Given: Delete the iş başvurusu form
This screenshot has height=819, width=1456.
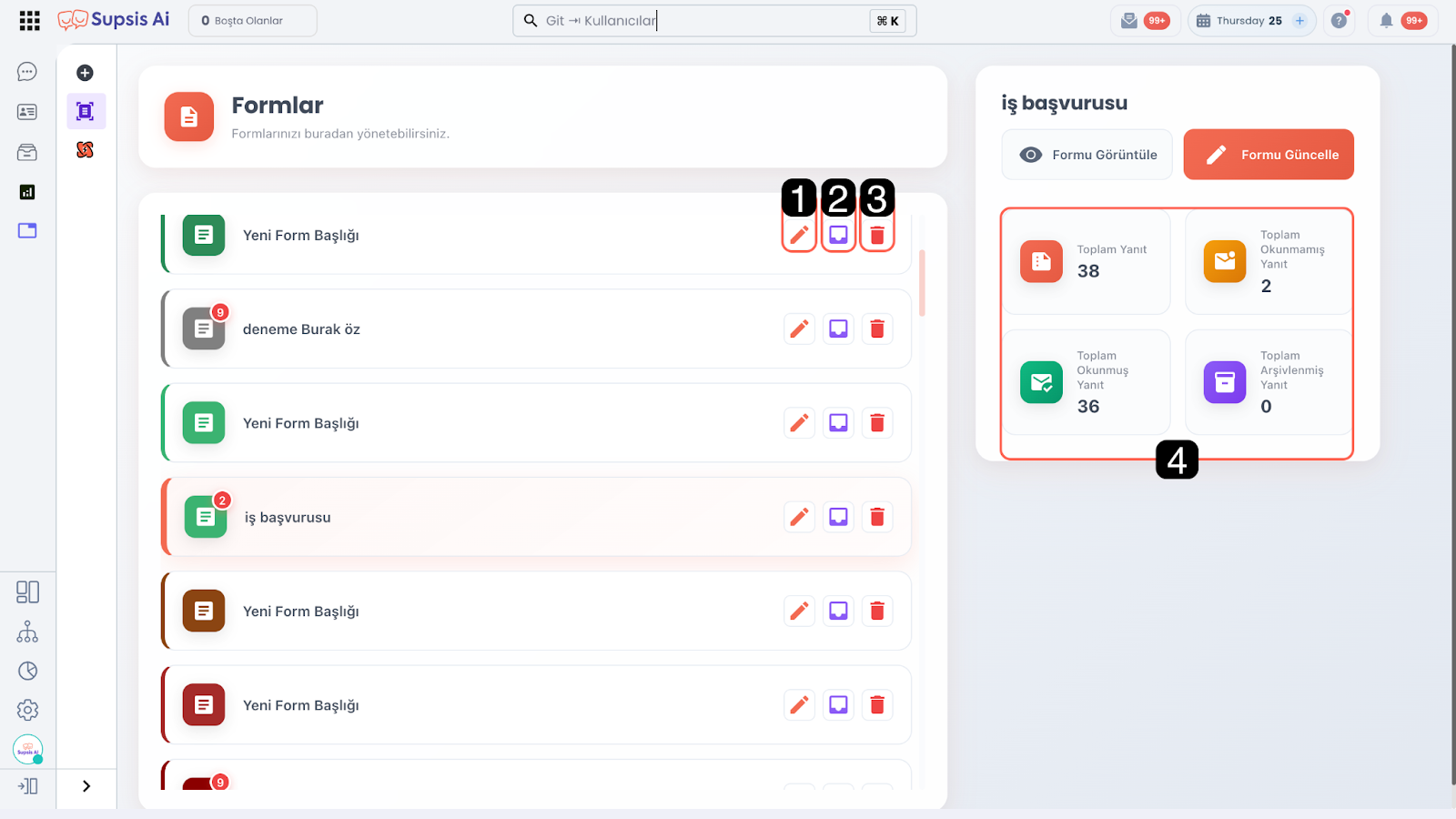Looking at the screenshot, I should click(x=877, y=517).
